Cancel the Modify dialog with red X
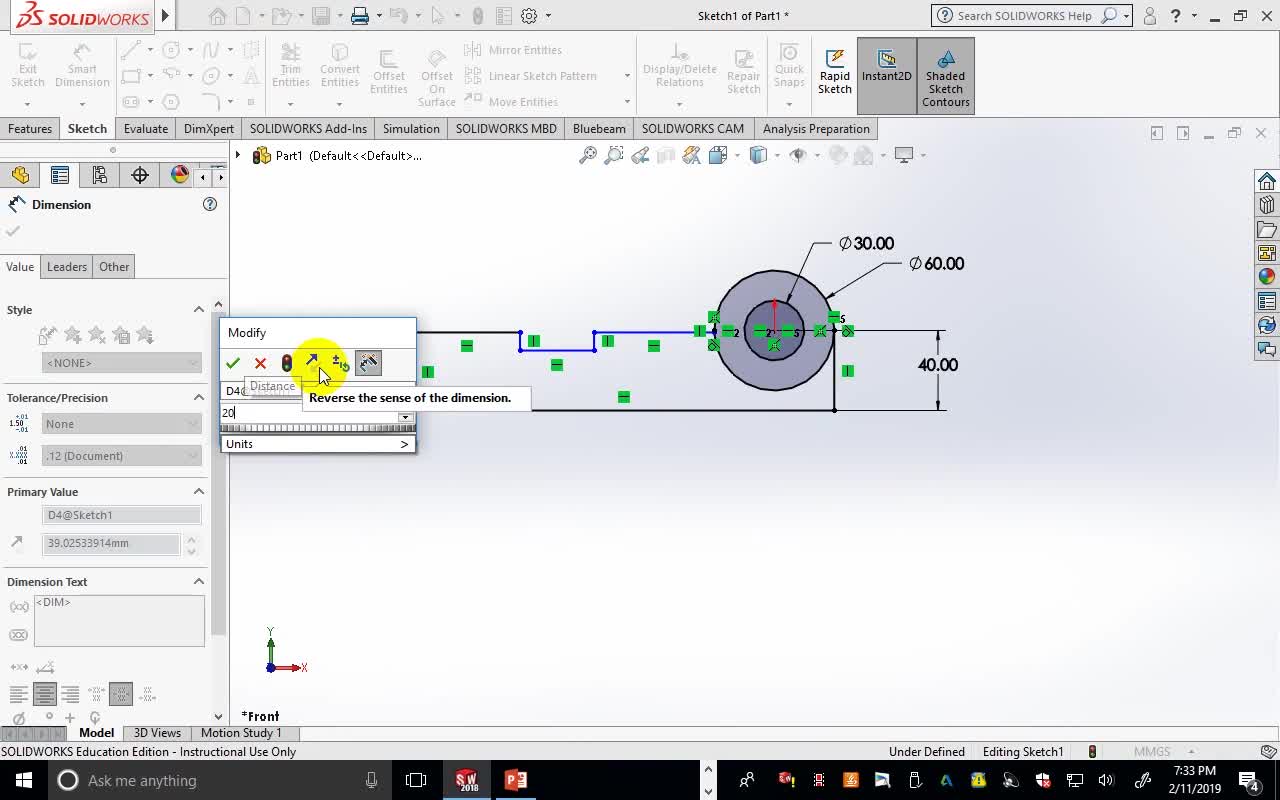The image size is (1280, 800). coord(260,363)
